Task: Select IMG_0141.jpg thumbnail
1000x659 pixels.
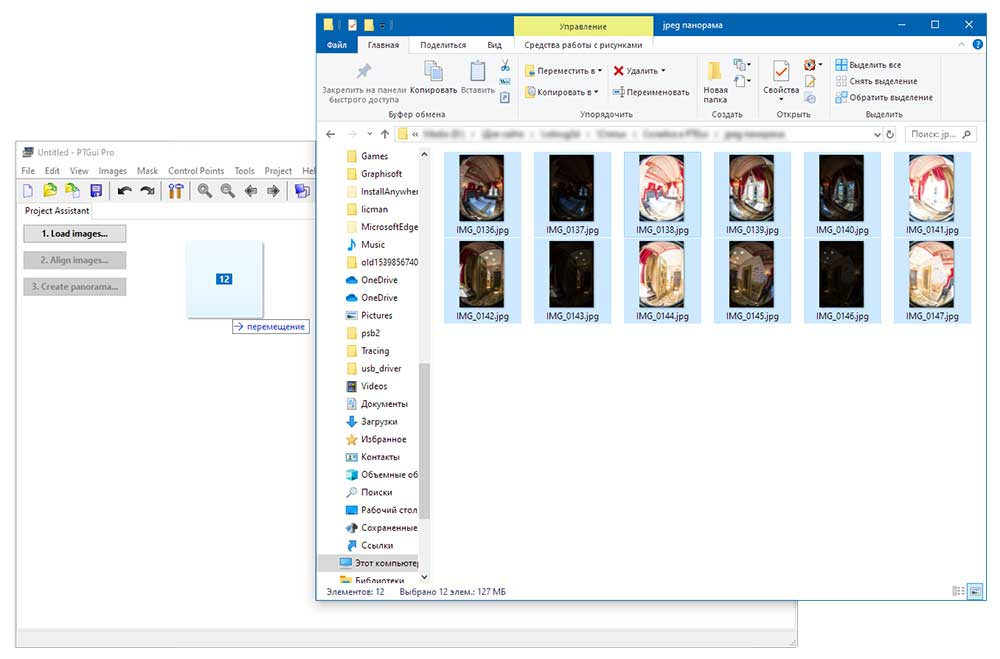Action: click(x=932, y=194)
